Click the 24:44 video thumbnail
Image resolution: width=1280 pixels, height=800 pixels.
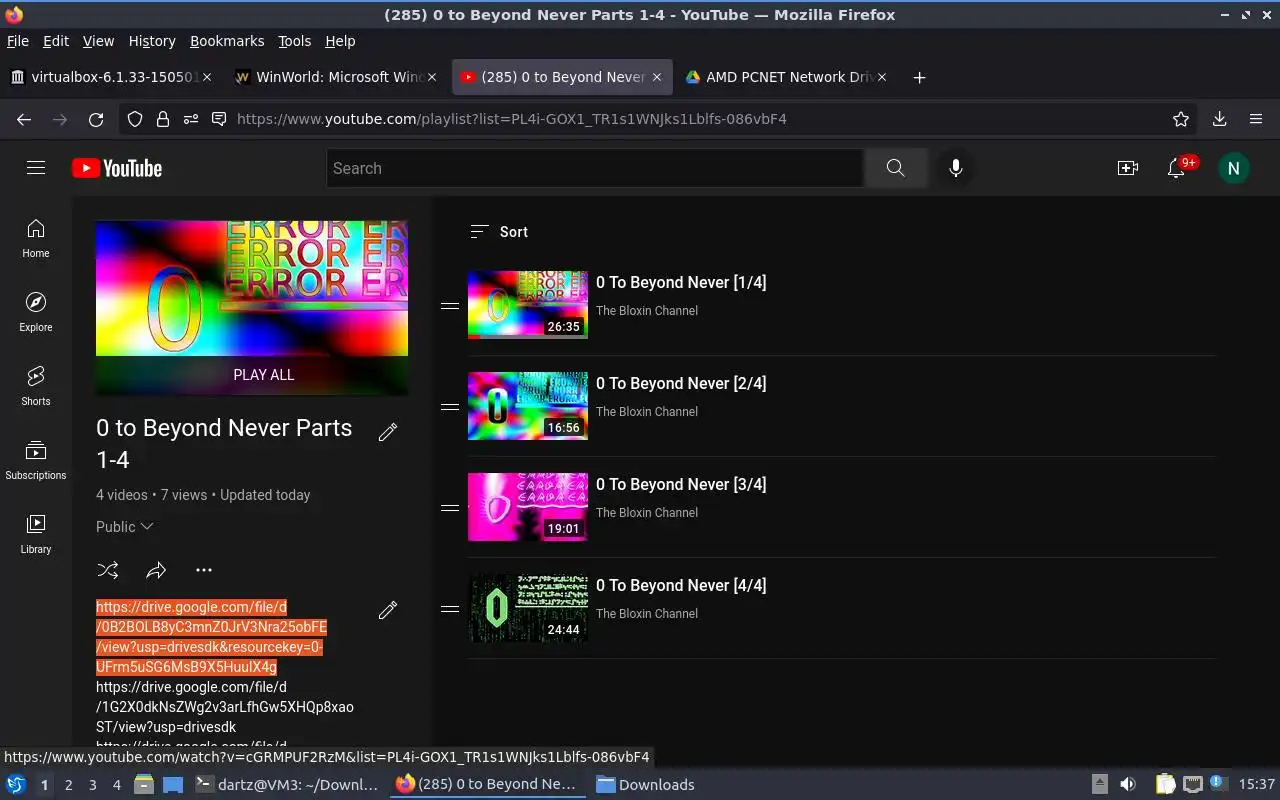(x=528, y=608)
